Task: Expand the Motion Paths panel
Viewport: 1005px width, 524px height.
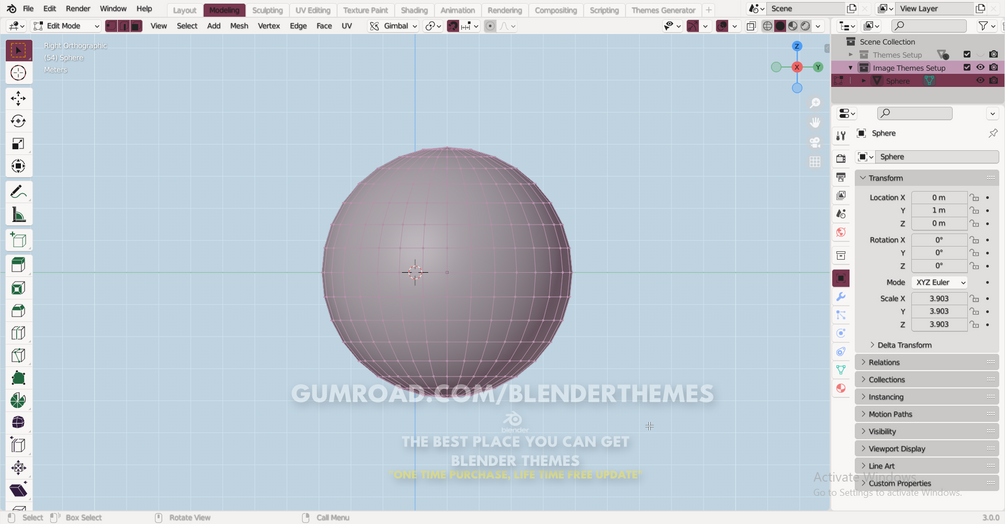Action: point(926,414)
